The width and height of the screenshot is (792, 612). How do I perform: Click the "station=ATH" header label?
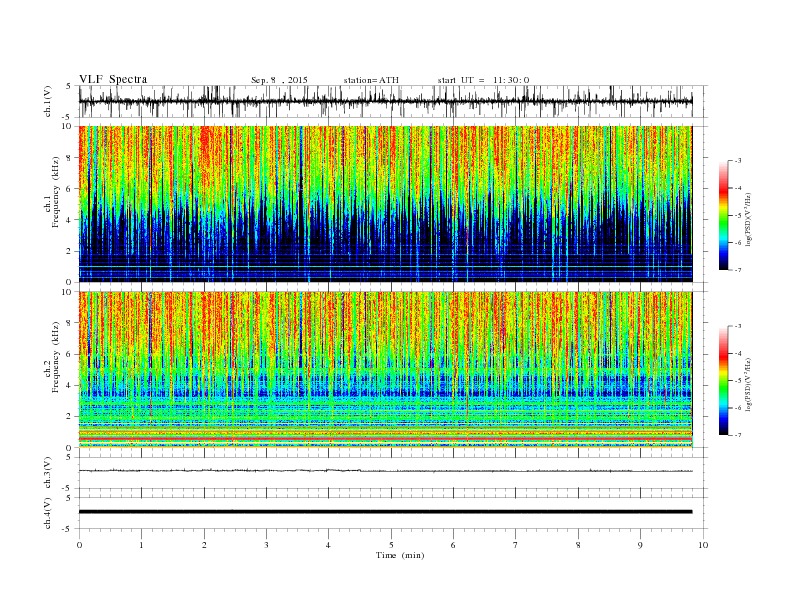[371, 80]
